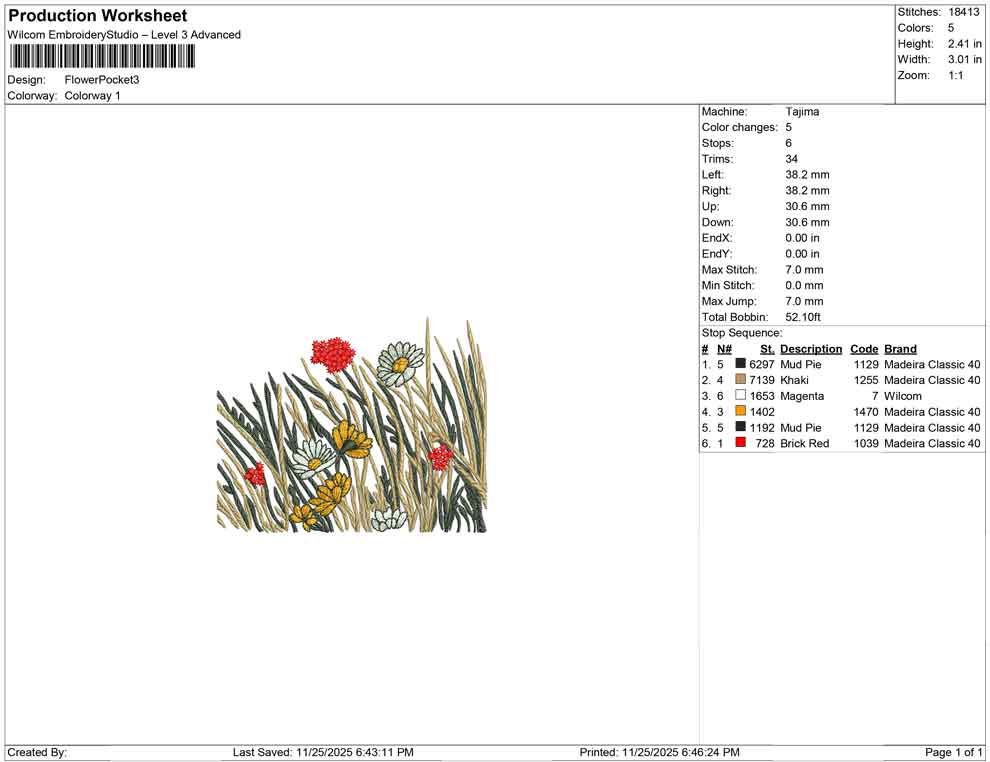990x762 pixels.
Task: Click the Production Worksheet title
Action: point(97,16)
